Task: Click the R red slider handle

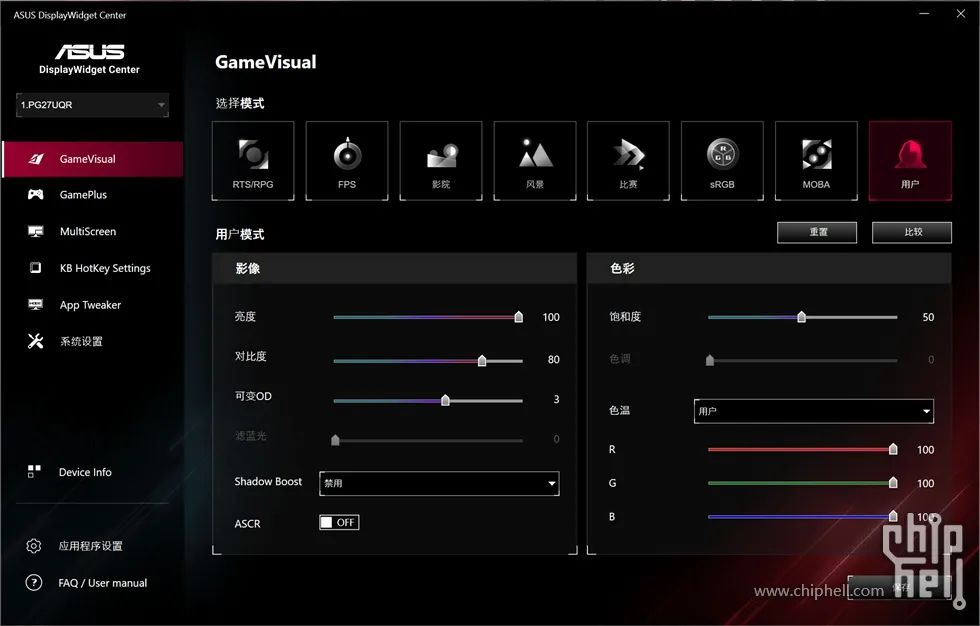Action: [893, 449]
